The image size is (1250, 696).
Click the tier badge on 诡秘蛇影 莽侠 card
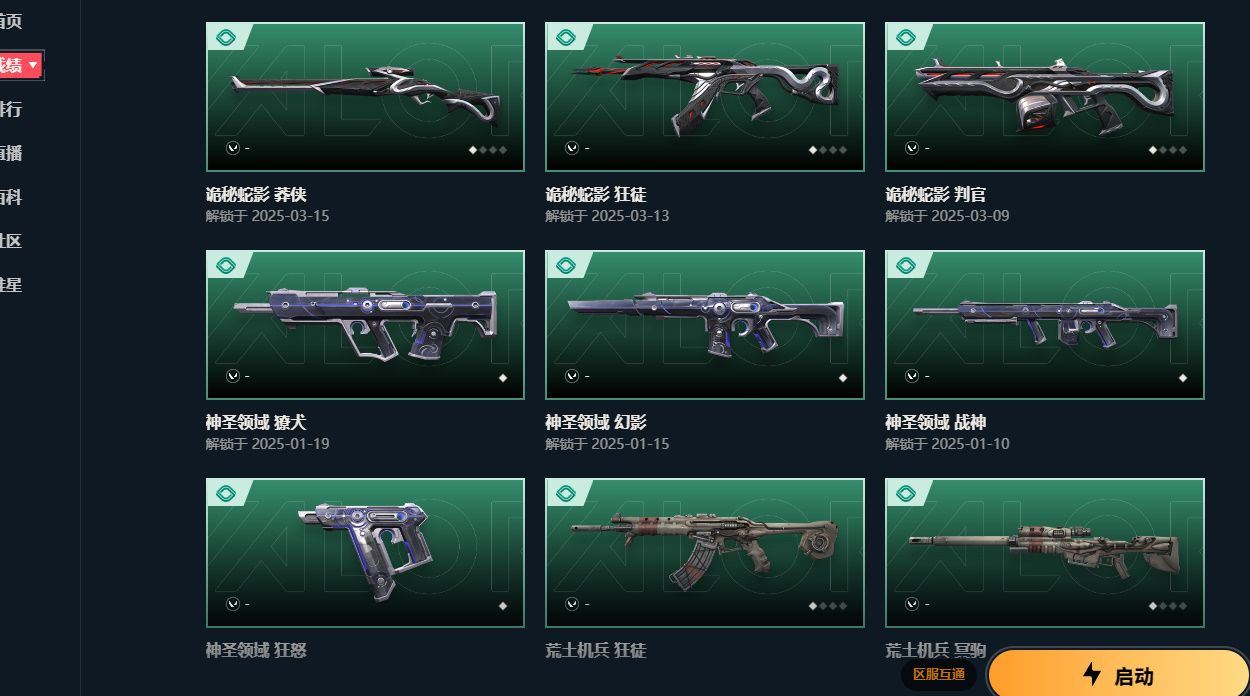(x=226, y=38)
